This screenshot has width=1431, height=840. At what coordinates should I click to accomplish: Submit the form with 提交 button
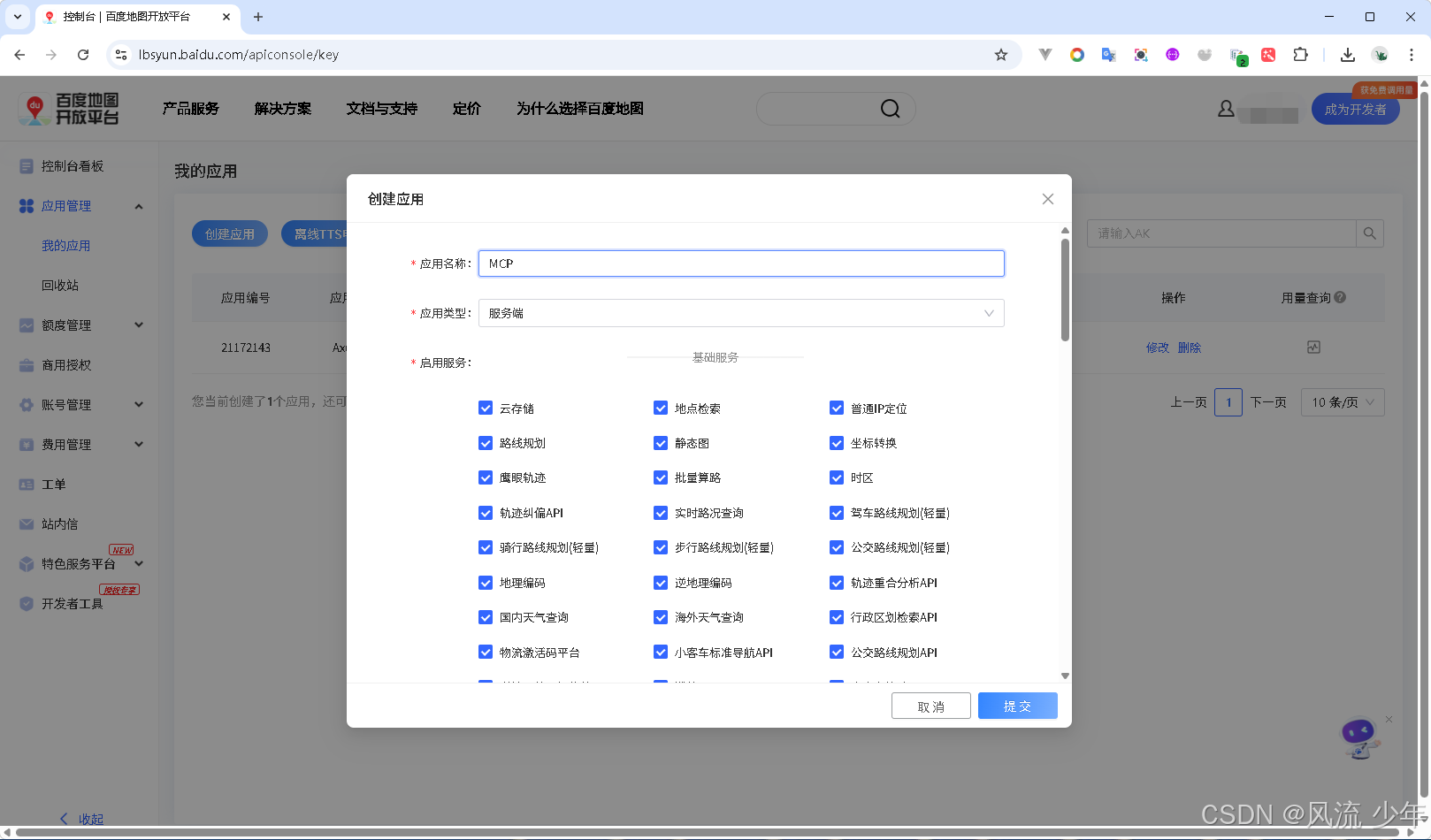(x=1017, y=706)
